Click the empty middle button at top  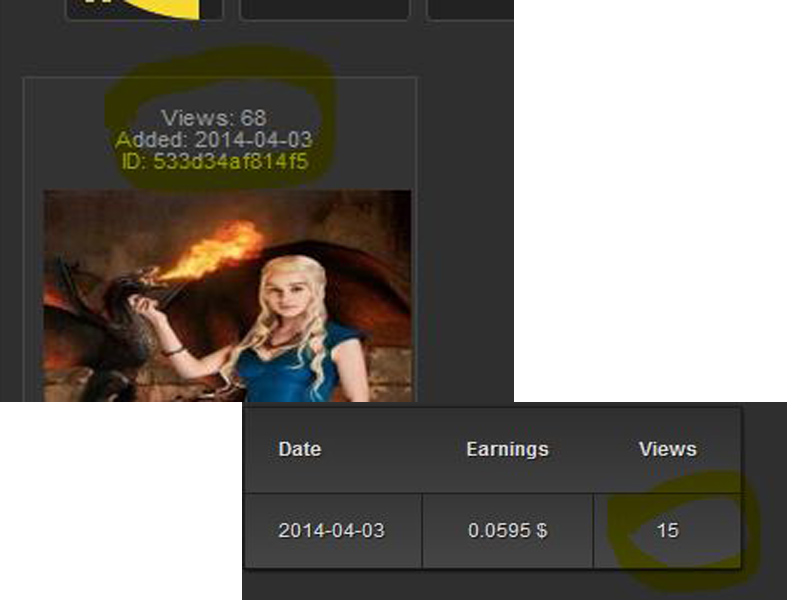coord(324,9)
